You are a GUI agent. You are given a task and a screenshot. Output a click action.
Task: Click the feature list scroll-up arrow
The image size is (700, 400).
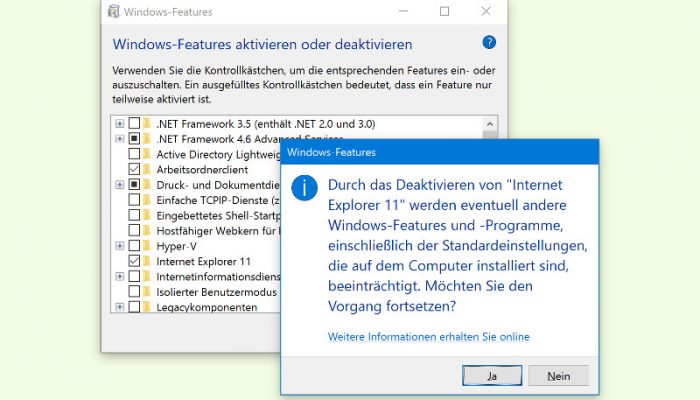pyautogui.click(x=490, y=124)
